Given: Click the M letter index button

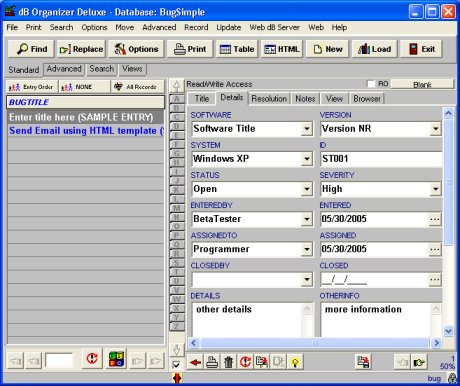Looking at the screenshot, I should [x=177, y=208].
